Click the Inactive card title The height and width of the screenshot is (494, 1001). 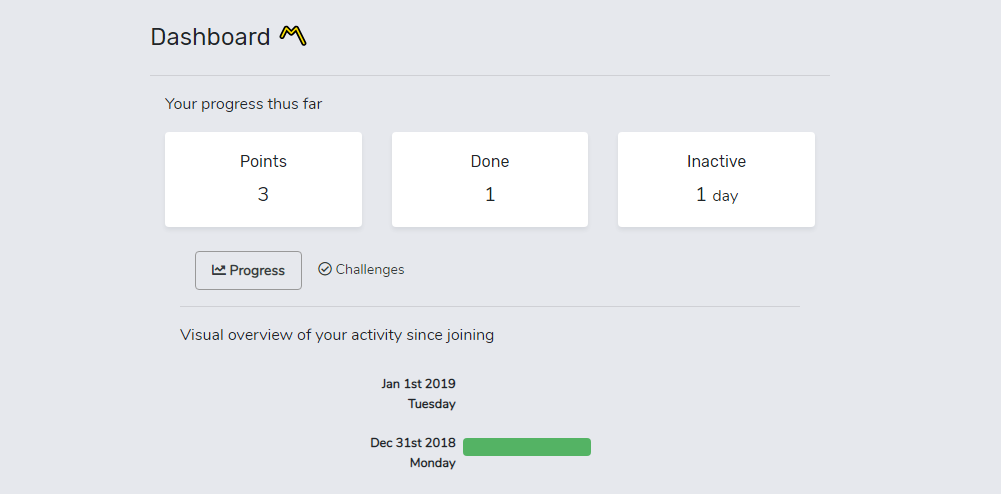(716, 161)
